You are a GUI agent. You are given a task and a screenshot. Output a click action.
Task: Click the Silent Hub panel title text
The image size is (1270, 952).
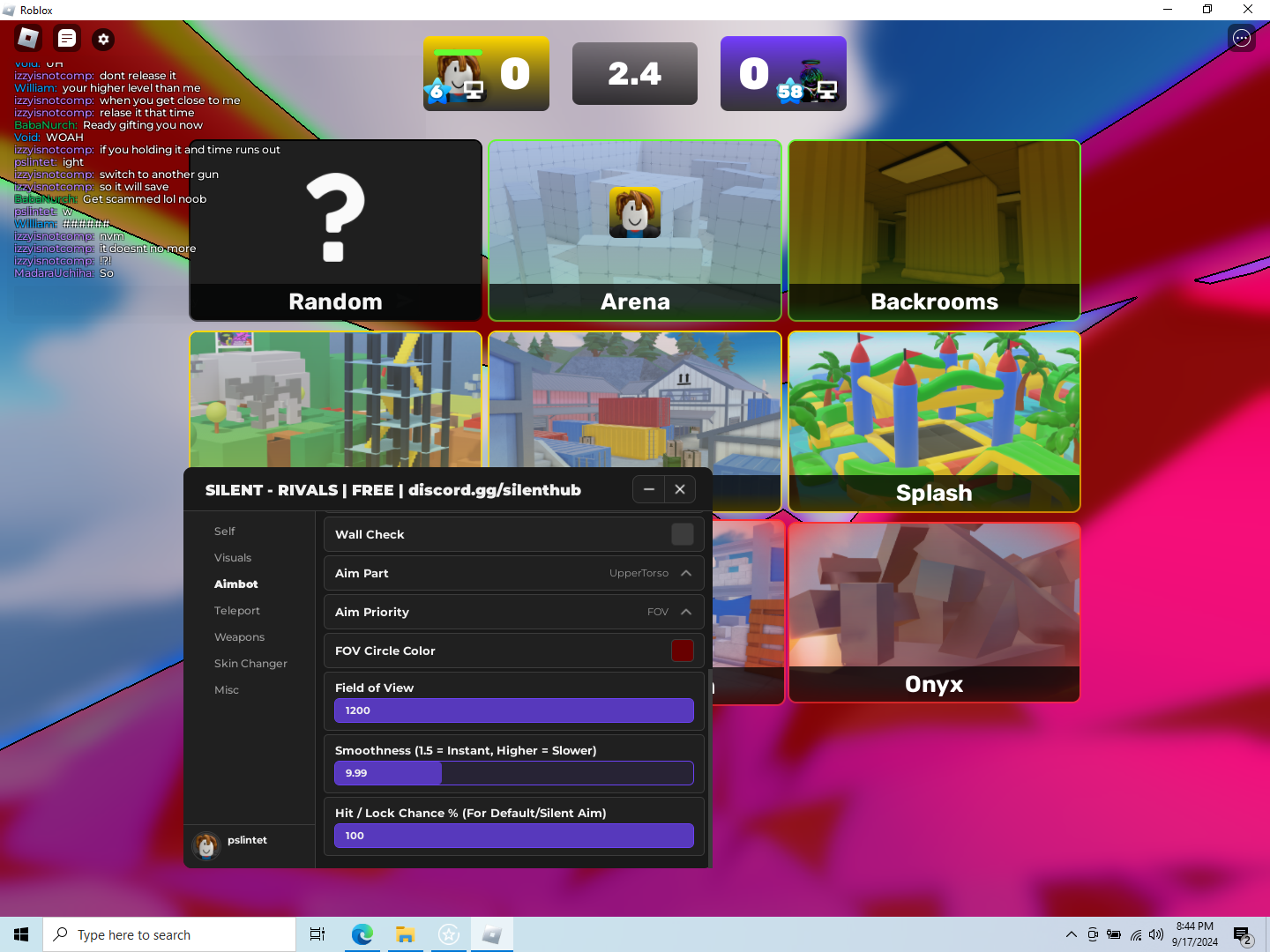click(x=393, y=490)
